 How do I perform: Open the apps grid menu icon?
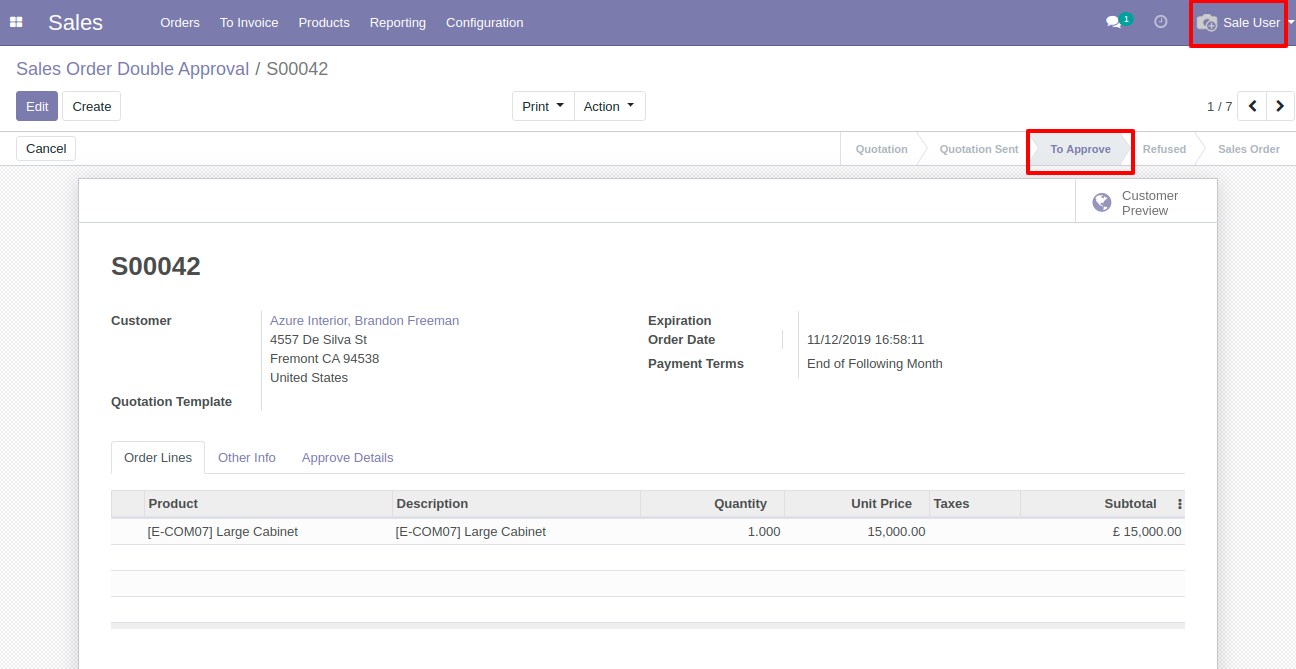(x=16, y=22)
